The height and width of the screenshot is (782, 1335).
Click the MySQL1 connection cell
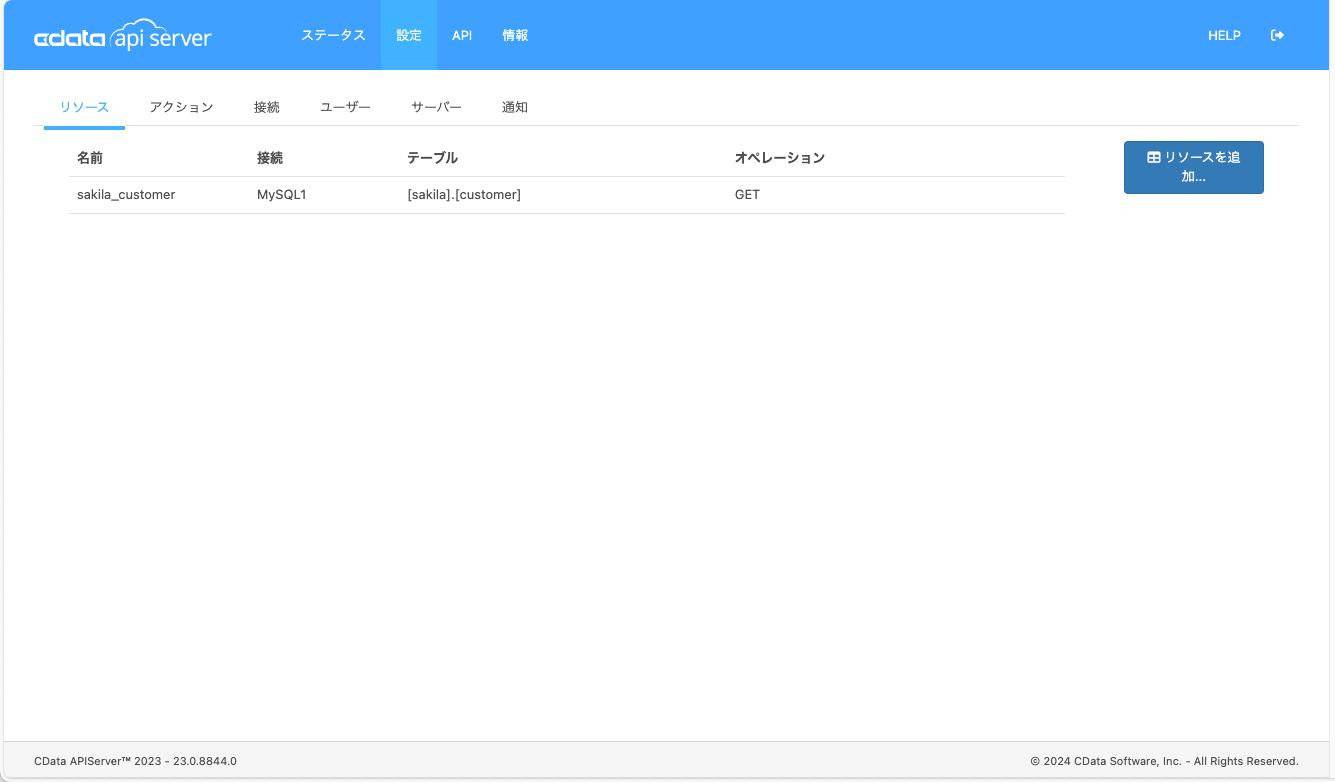(x=281, y=195)
